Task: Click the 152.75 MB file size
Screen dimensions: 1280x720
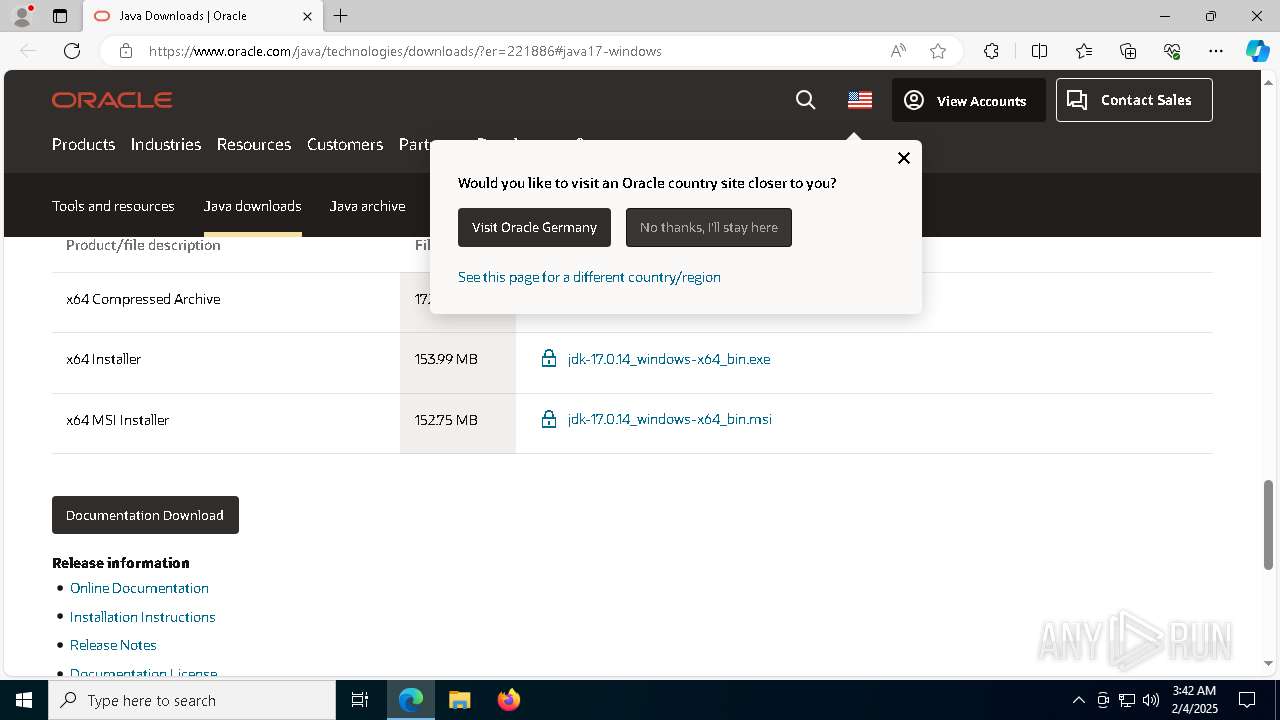Action: click(446, 420)
